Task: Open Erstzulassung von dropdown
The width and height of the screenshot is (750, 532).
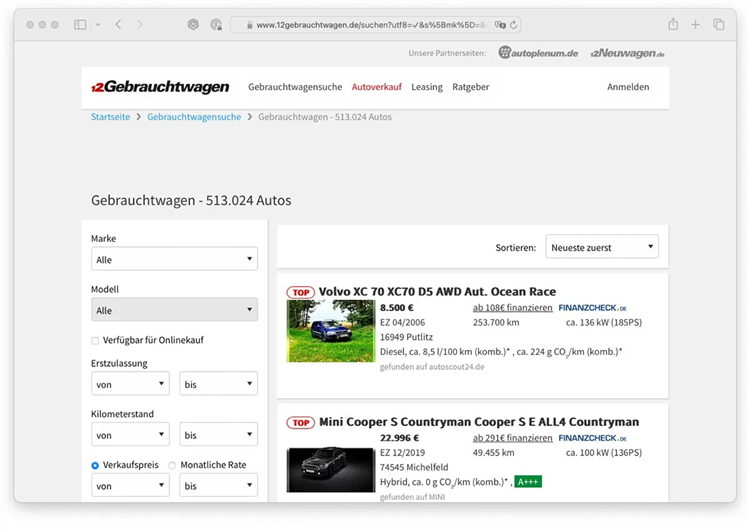Action: point(130,384)
